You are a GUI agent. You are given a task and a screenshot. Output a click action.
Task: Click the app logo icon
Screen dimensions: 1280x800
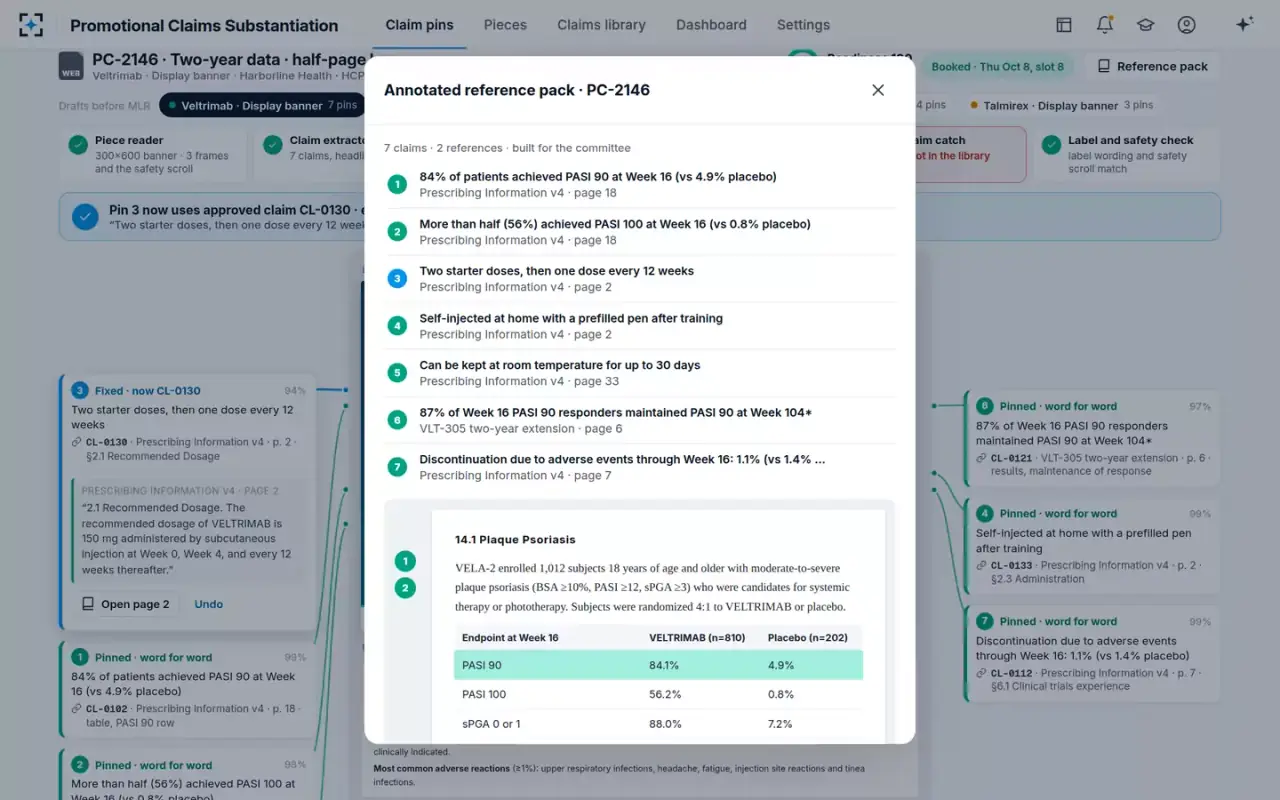pyautogui.click(x=32, y=25)
